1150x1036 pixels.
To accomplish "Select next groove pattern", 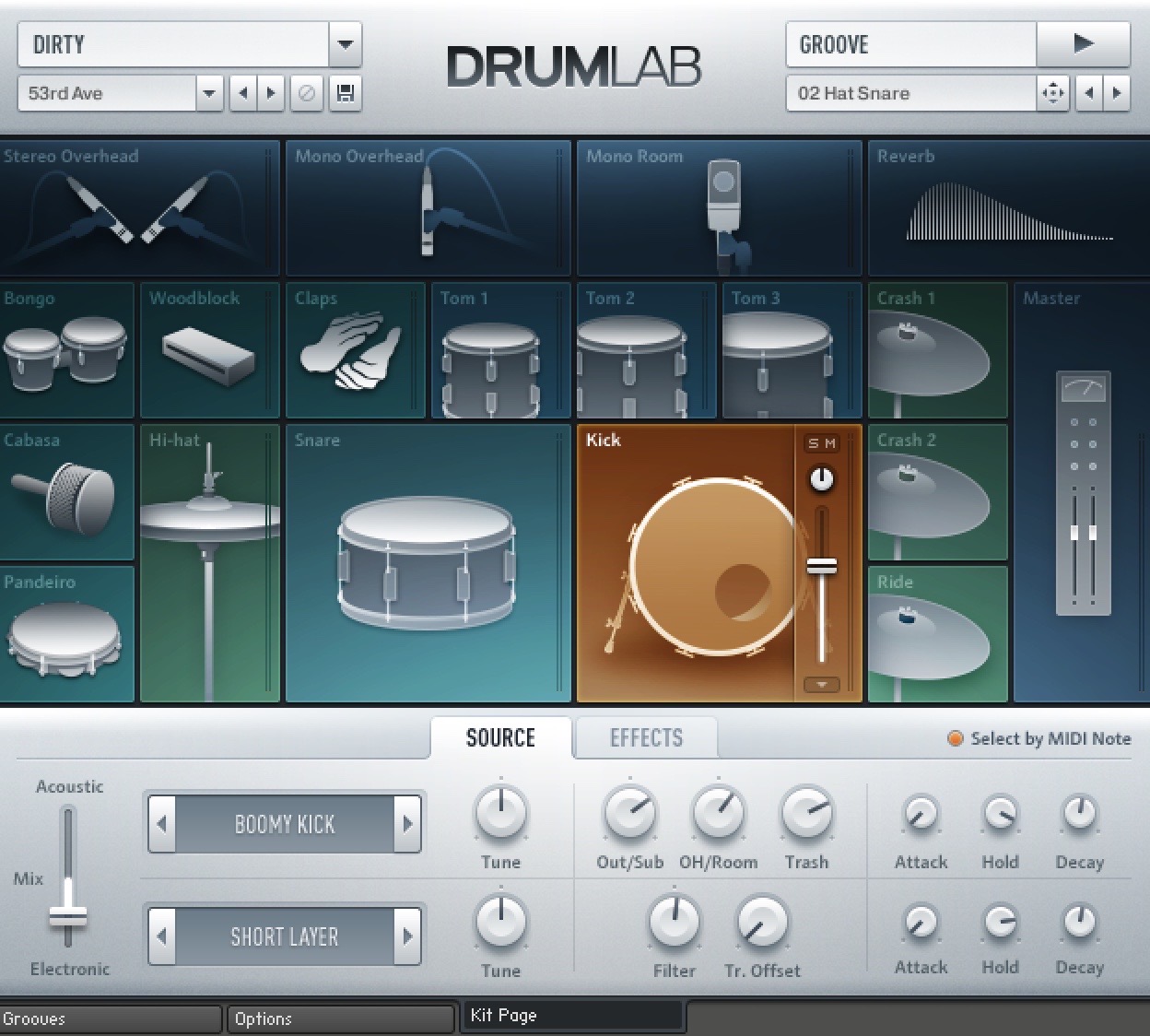I will click(1117, 93).
